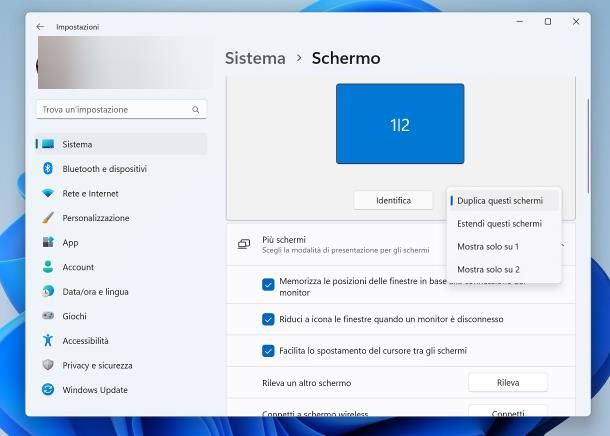Screen dimensions: 610x436
Task: Click the game controller Giochi icon
Action: pyautogui.click(x=48, y=316)
